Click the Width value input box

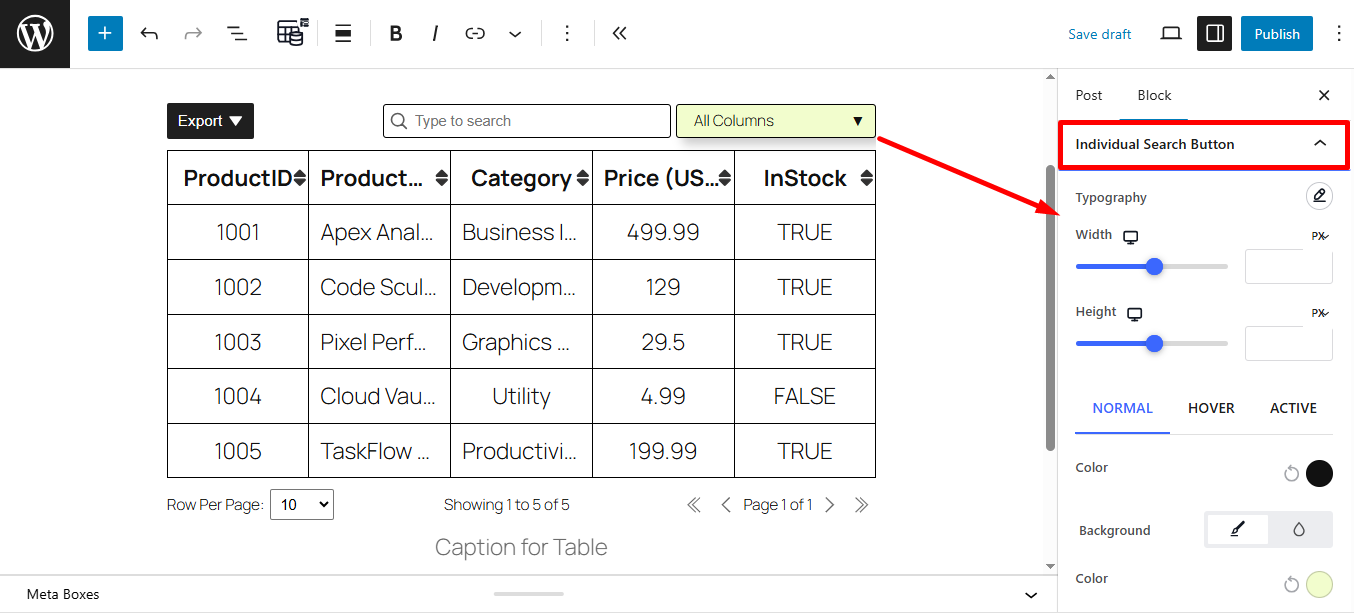click(x=1288, y=267)
